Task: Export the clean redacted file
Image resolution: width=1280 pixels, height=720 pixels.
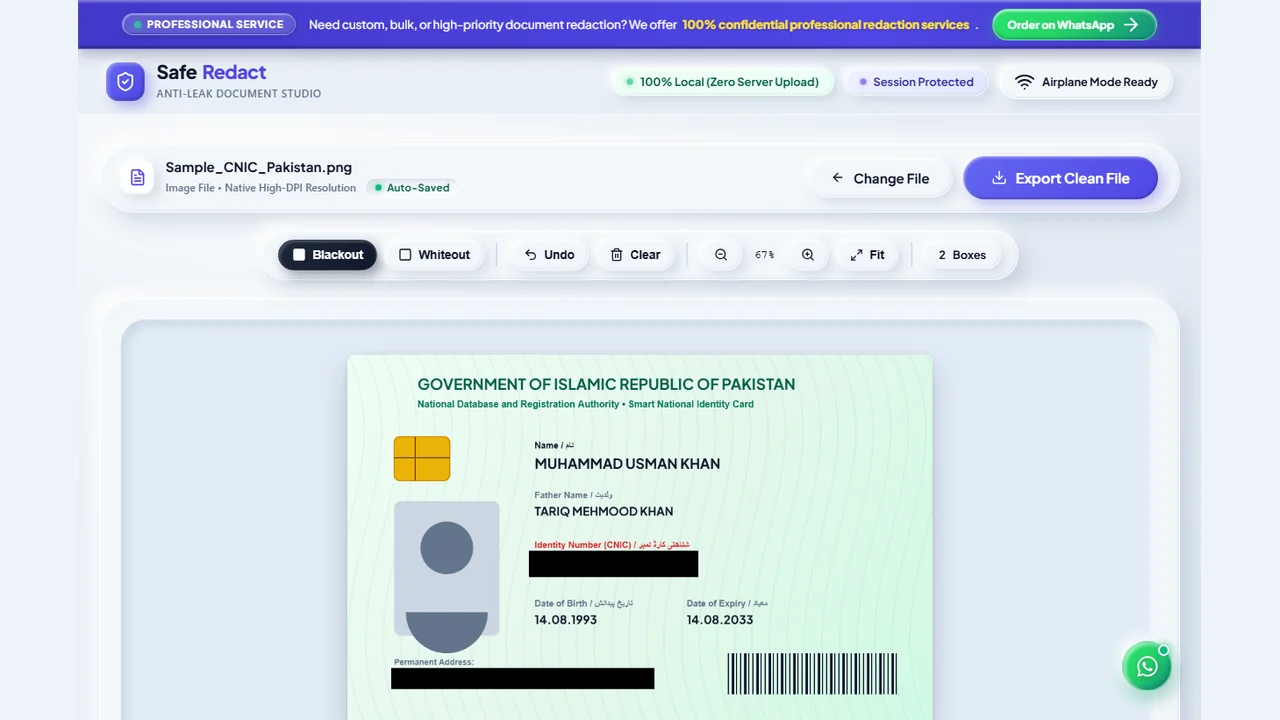Action: [x=1060, y=178]
